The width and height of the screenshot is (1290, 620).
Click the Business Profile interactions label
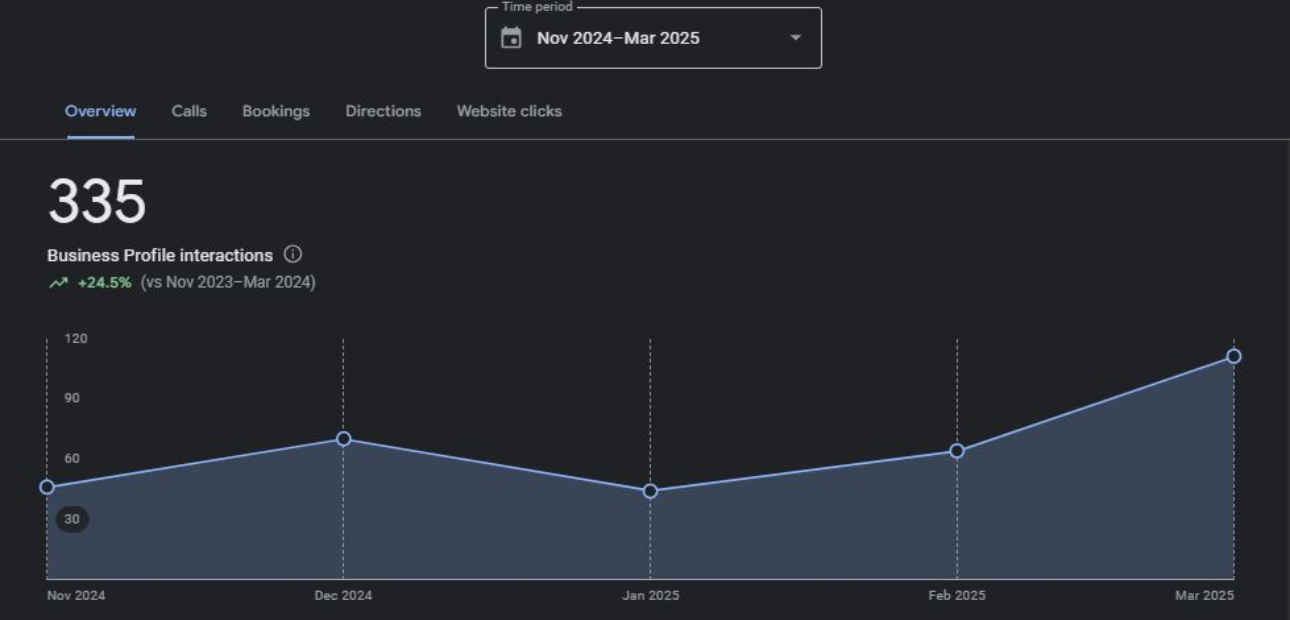coord(160,255)
